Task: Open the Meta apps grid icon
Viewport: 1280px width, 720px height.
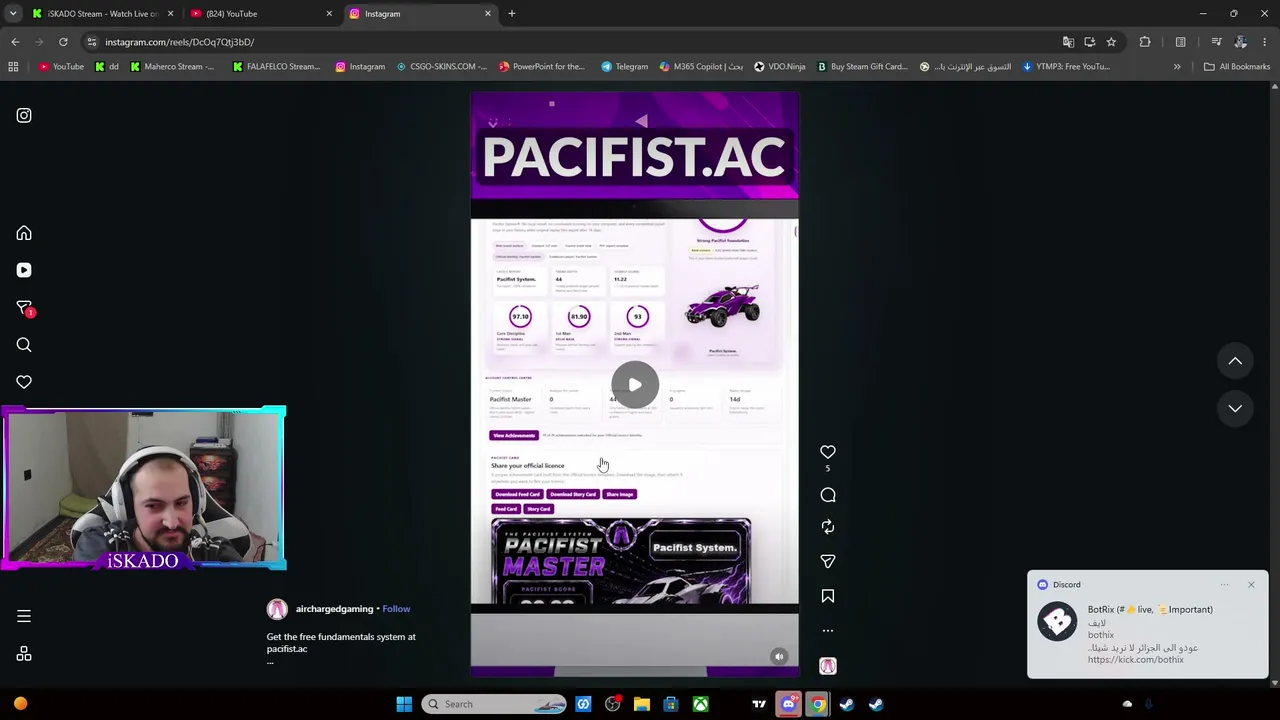Action: pyautogui.click(x=24, y=654)
